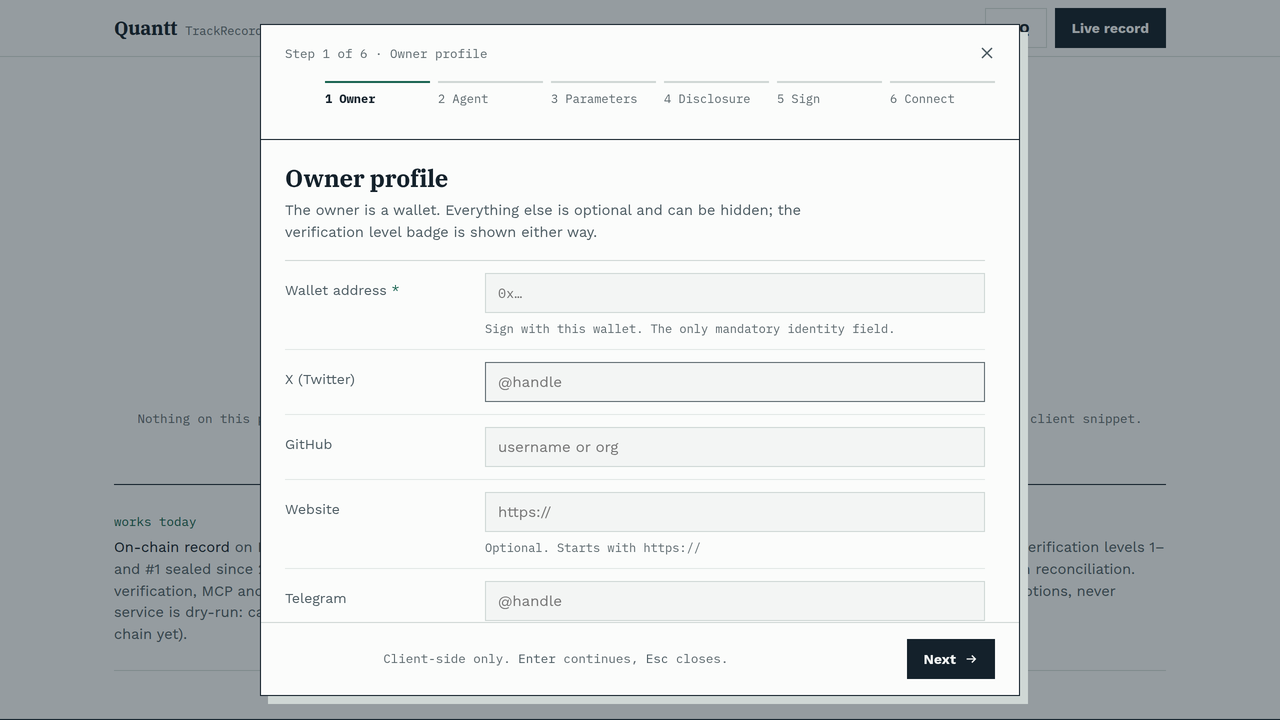The height and width of the screenshot is (720, 1280).
Task: Jump to step 4 Disclosure
Action: (x=716, y=94)
